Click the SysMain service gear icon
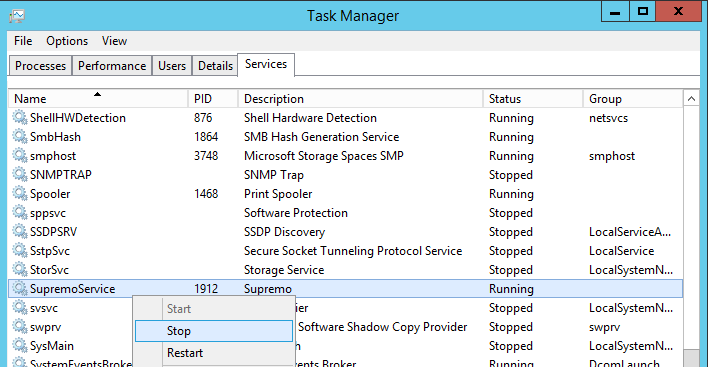The height and width of the screenshot is (367, 708). point(19,345)
